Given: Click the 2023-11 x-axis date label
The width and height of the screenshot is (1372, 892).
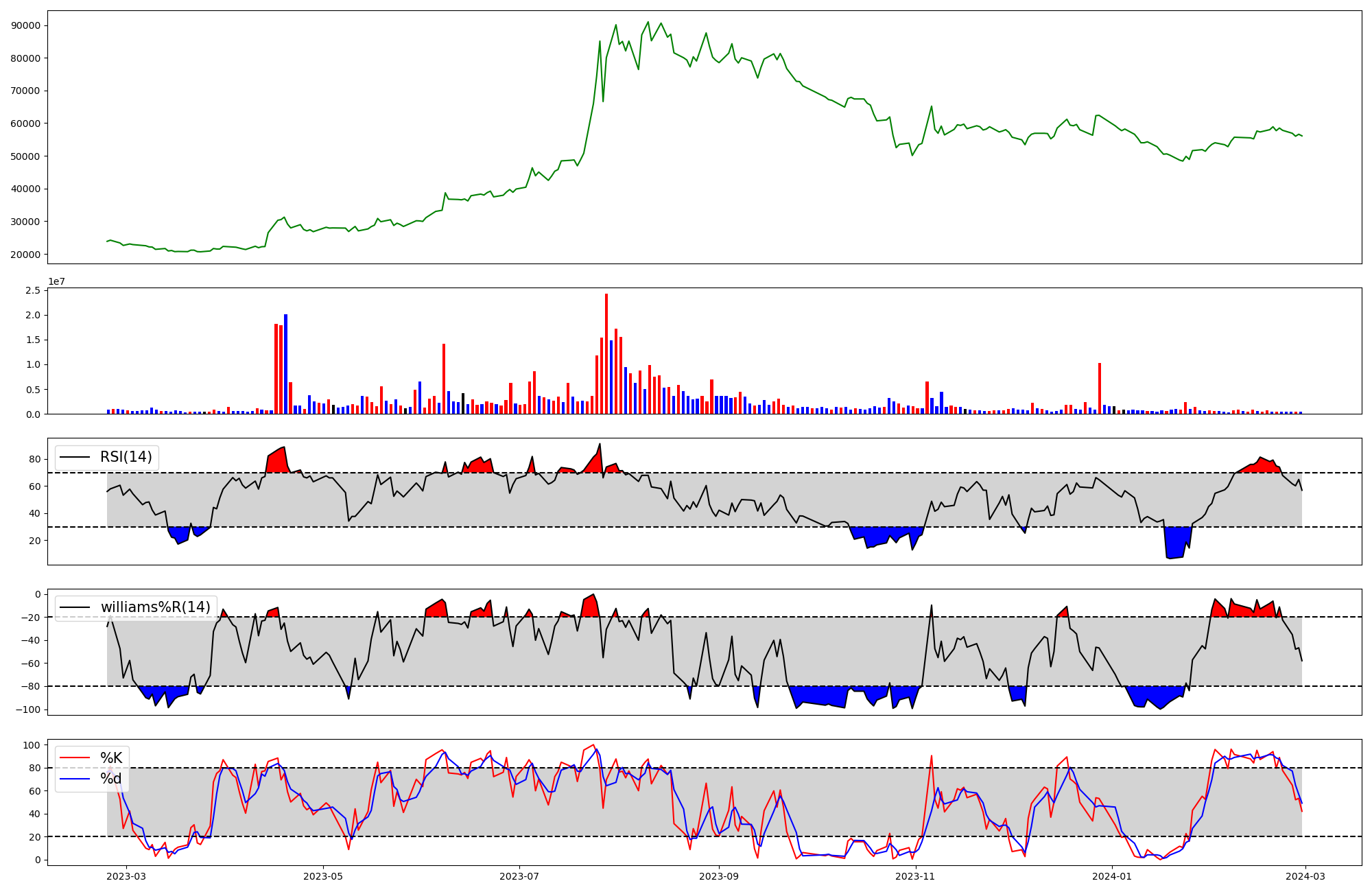Looking at the screenshot, I should (x=916, y=876).
